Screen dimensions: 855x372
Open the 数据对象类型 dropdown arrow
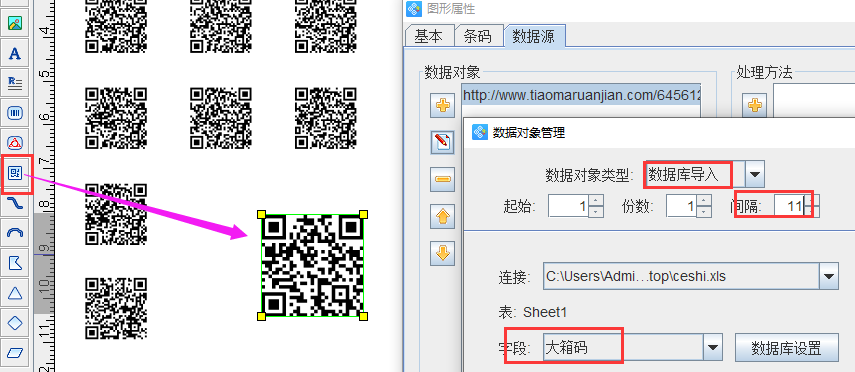[755, 175]
